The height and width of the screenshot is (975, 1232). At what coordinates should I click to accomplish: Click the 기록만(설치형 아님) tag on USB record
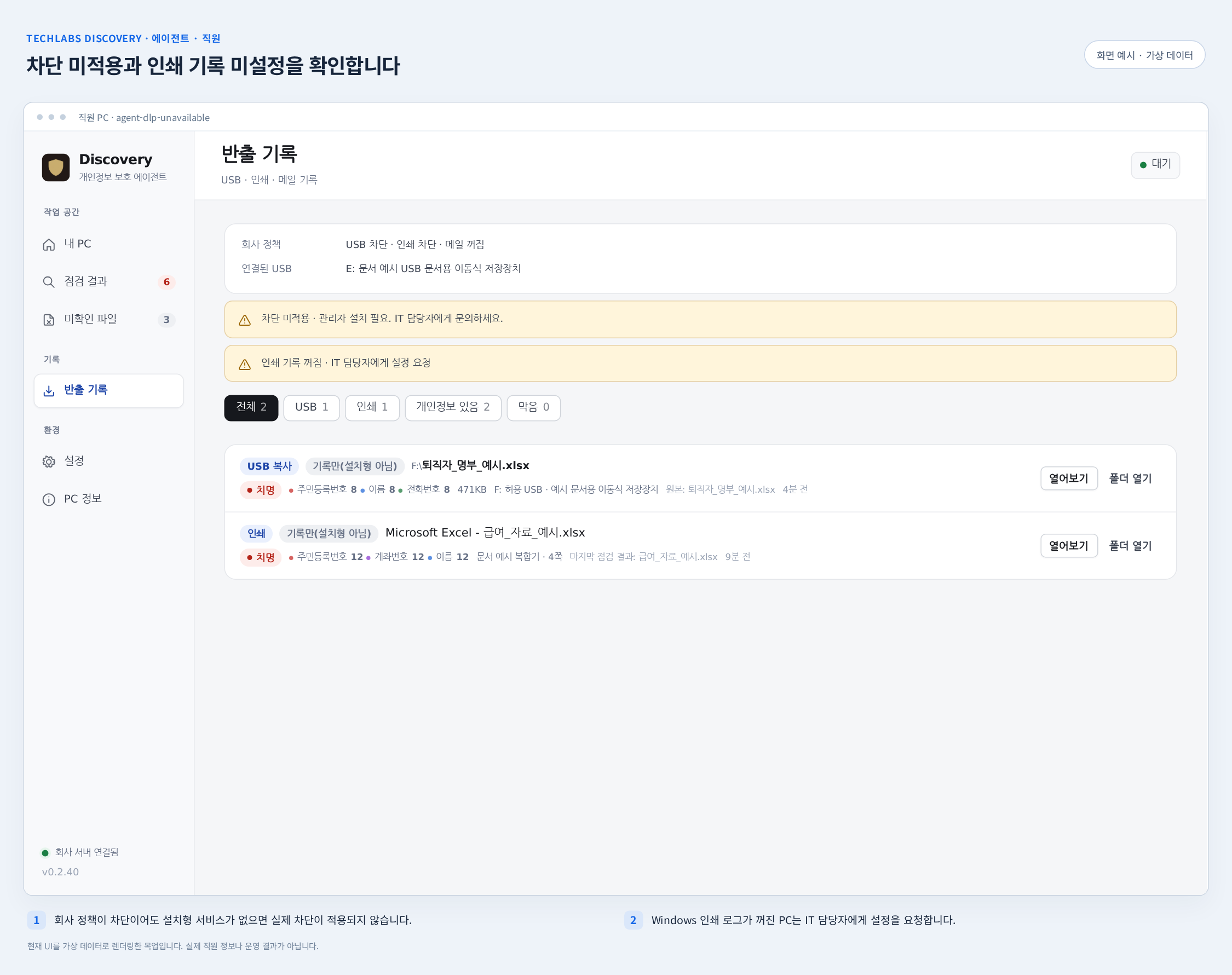coord(355,466)
